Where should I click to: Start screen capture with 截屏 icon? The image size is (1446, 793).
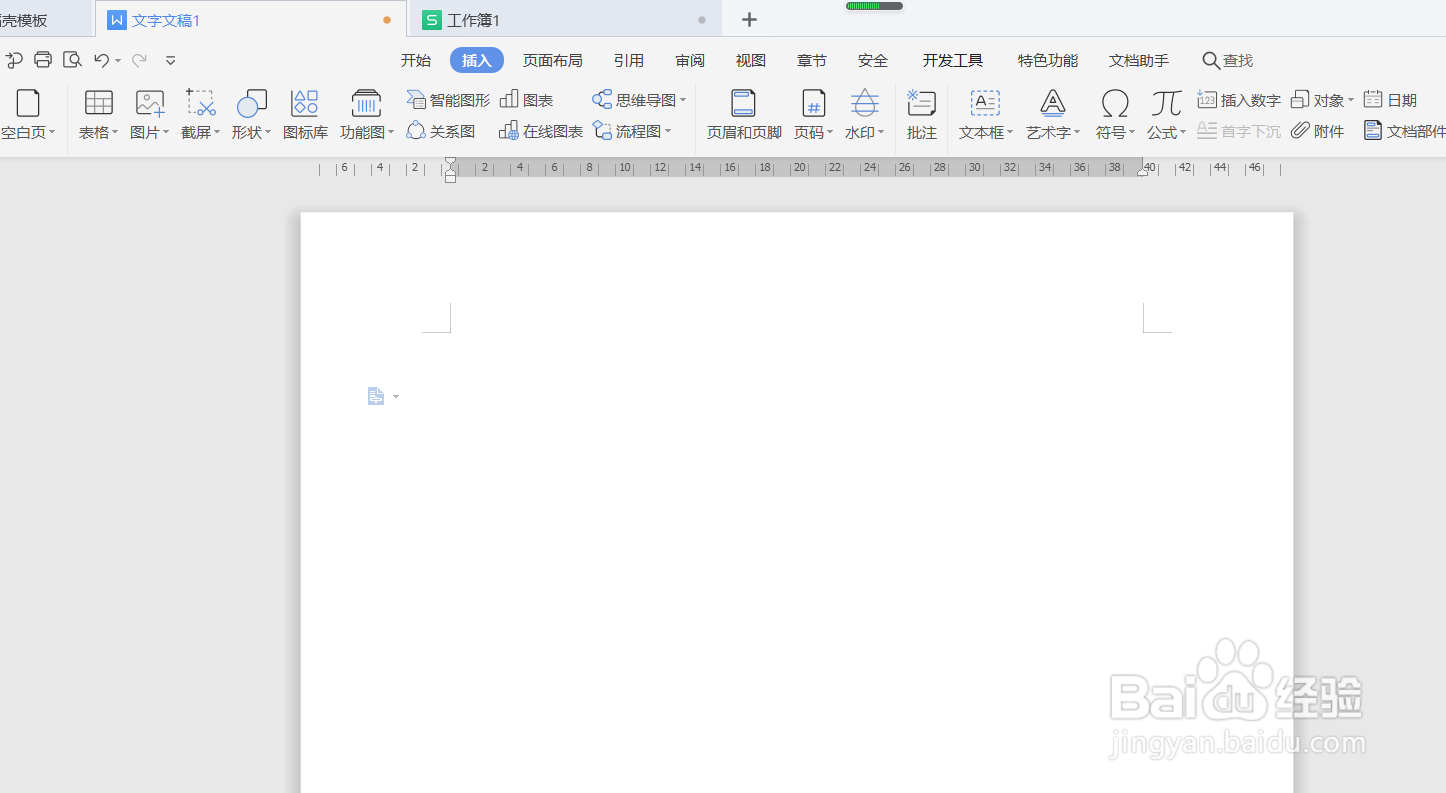click(201, 103)
